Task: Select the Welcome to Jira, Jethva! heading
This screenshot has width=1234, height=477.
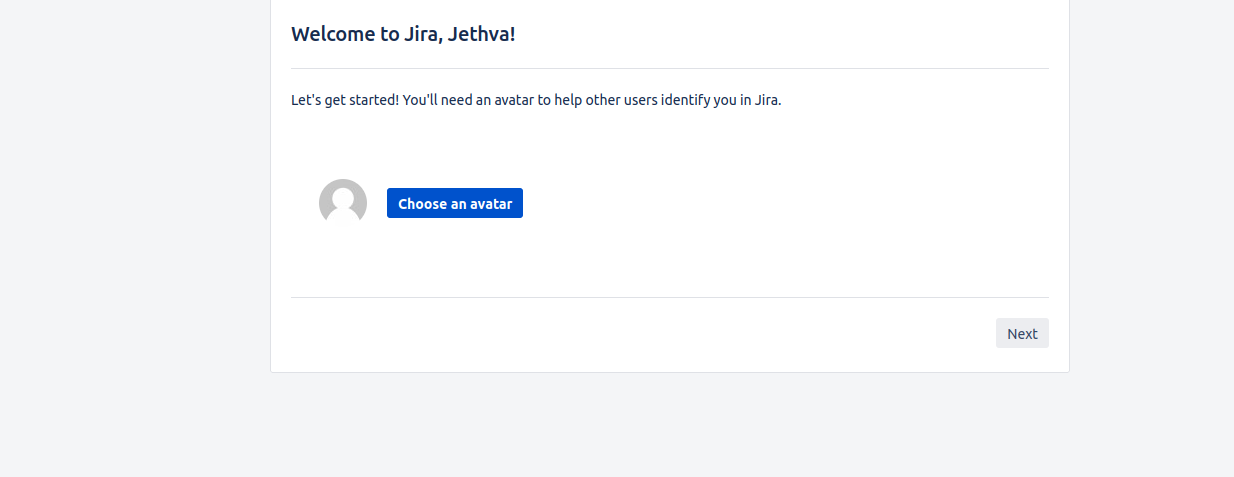Action: coord(403,34)
